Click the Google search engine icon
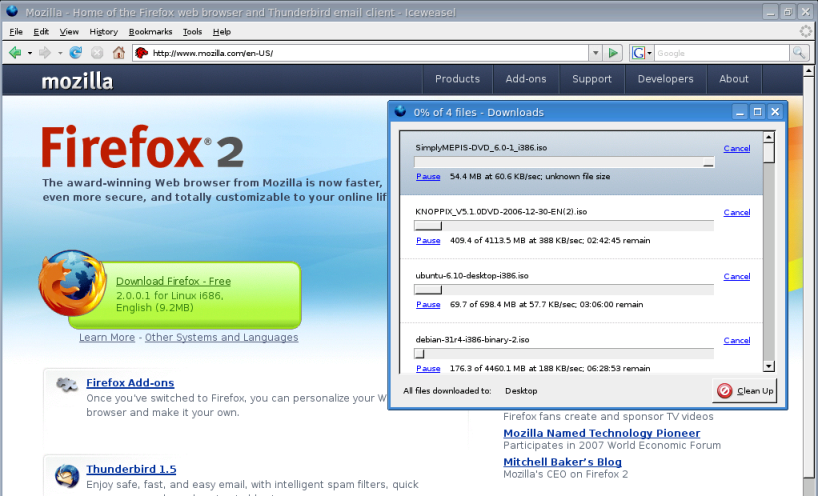Image resolution: width=818 pixels, height=496 pixels. (637, 53)
